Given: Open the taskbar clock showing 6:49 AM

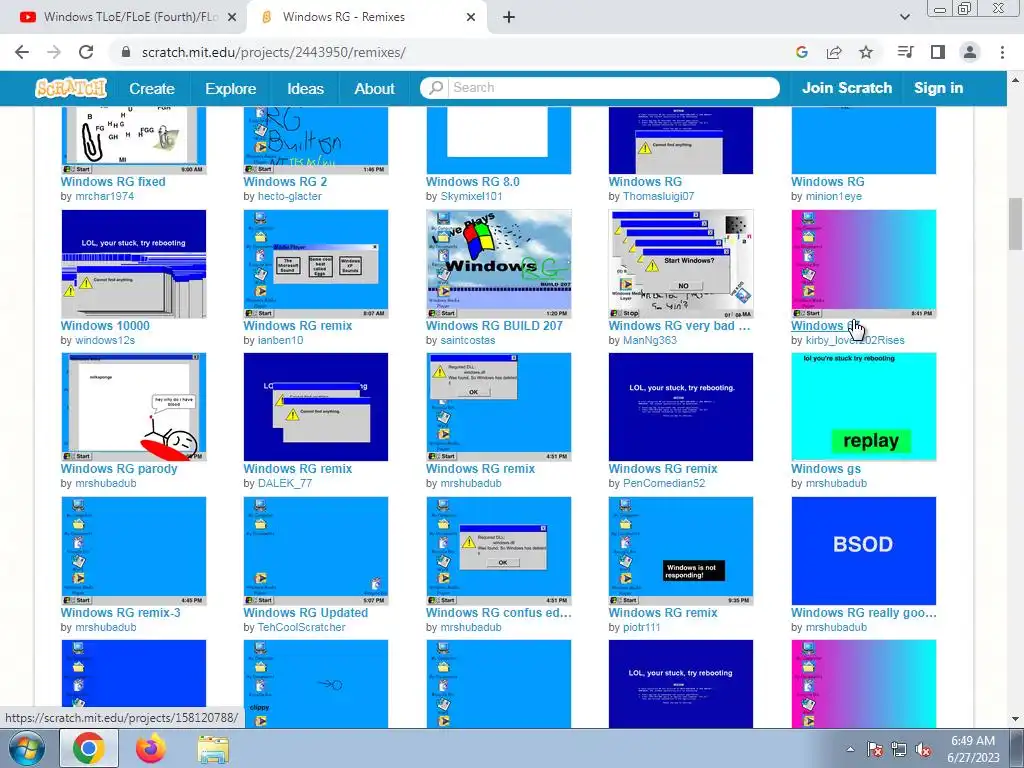Looking at the screenshot, I should [973, 749].
